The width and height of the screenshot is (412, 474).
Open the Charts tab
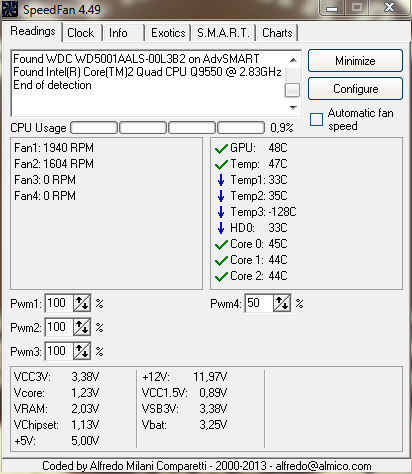point(277,33)
